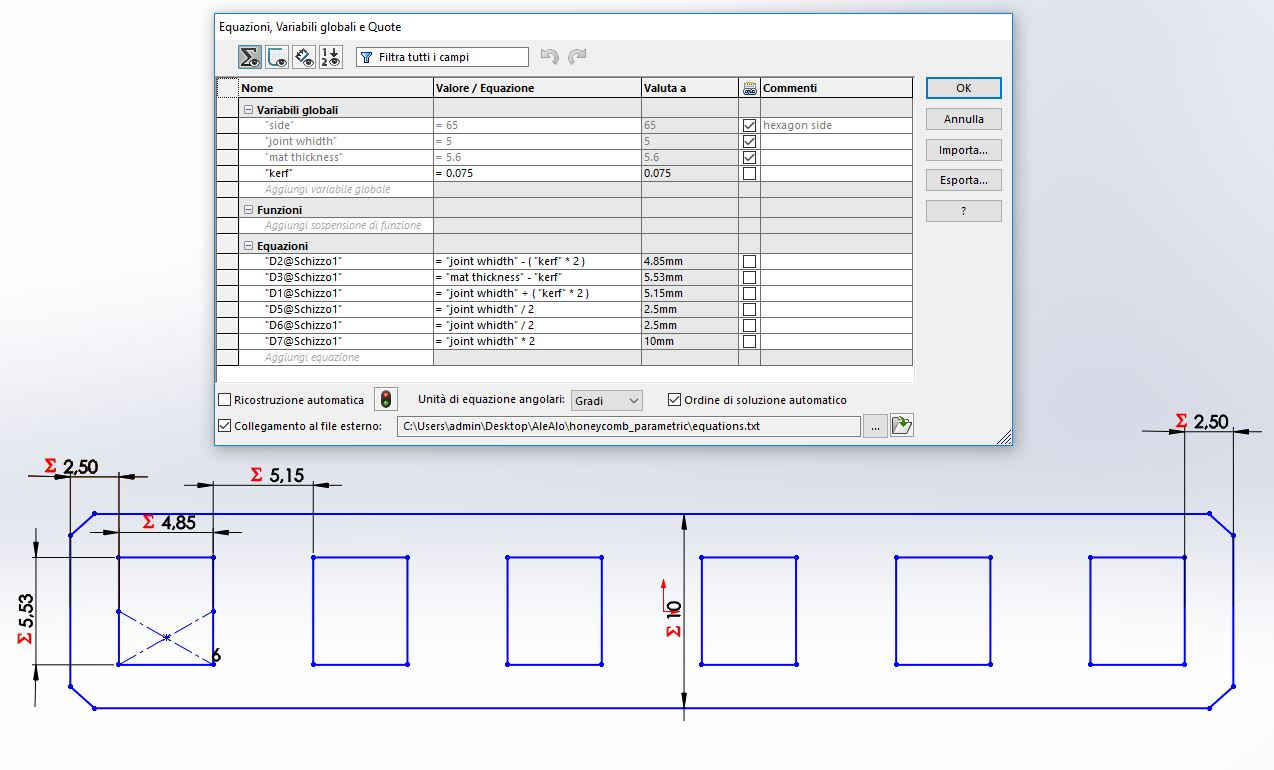Click the Nome column header
Screen dimensions: 1274x770
pos(336,88)
